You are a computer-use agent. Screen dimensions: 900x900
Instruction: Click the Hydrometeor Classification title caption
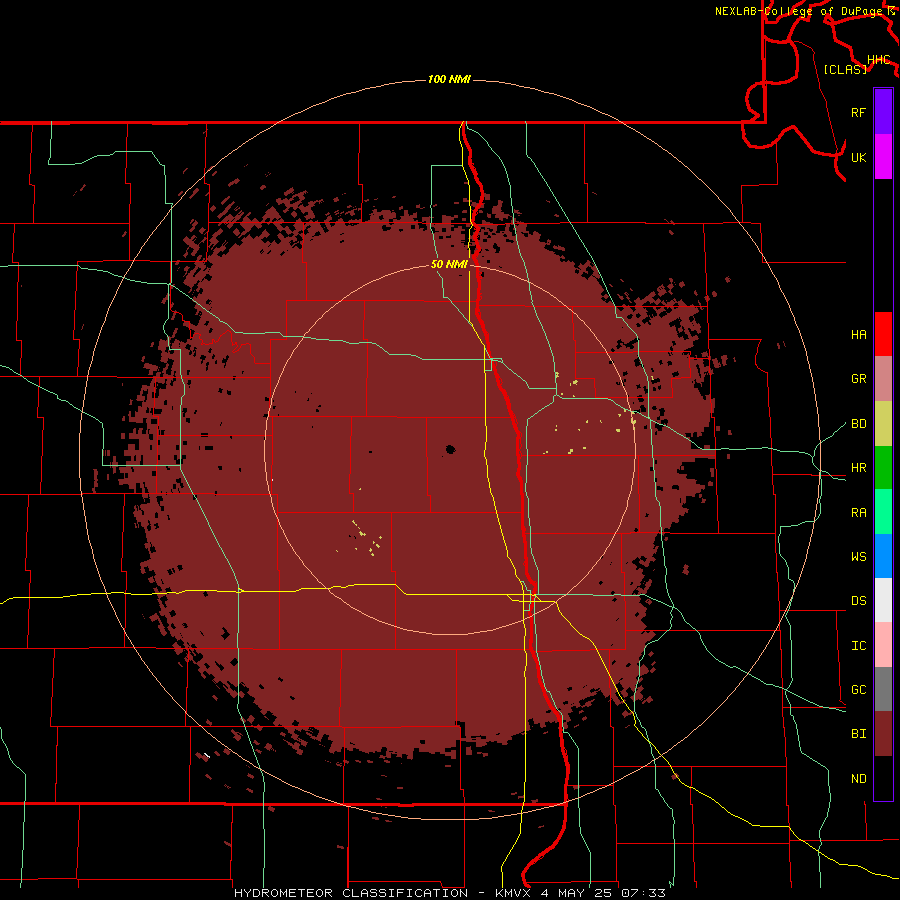[x=449, y=893]
